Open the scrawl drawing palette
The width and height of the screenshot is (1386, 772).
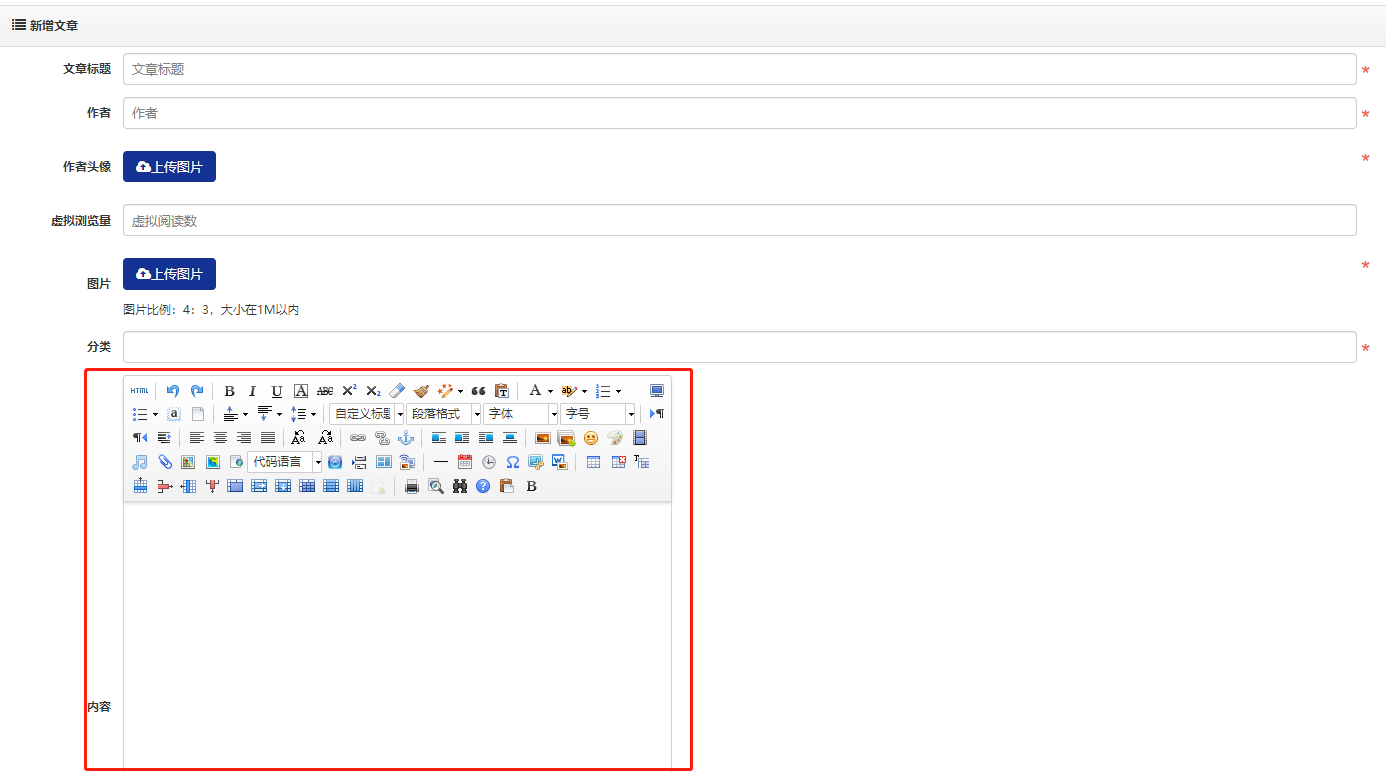pyautogui.click(x=615, y=437)
